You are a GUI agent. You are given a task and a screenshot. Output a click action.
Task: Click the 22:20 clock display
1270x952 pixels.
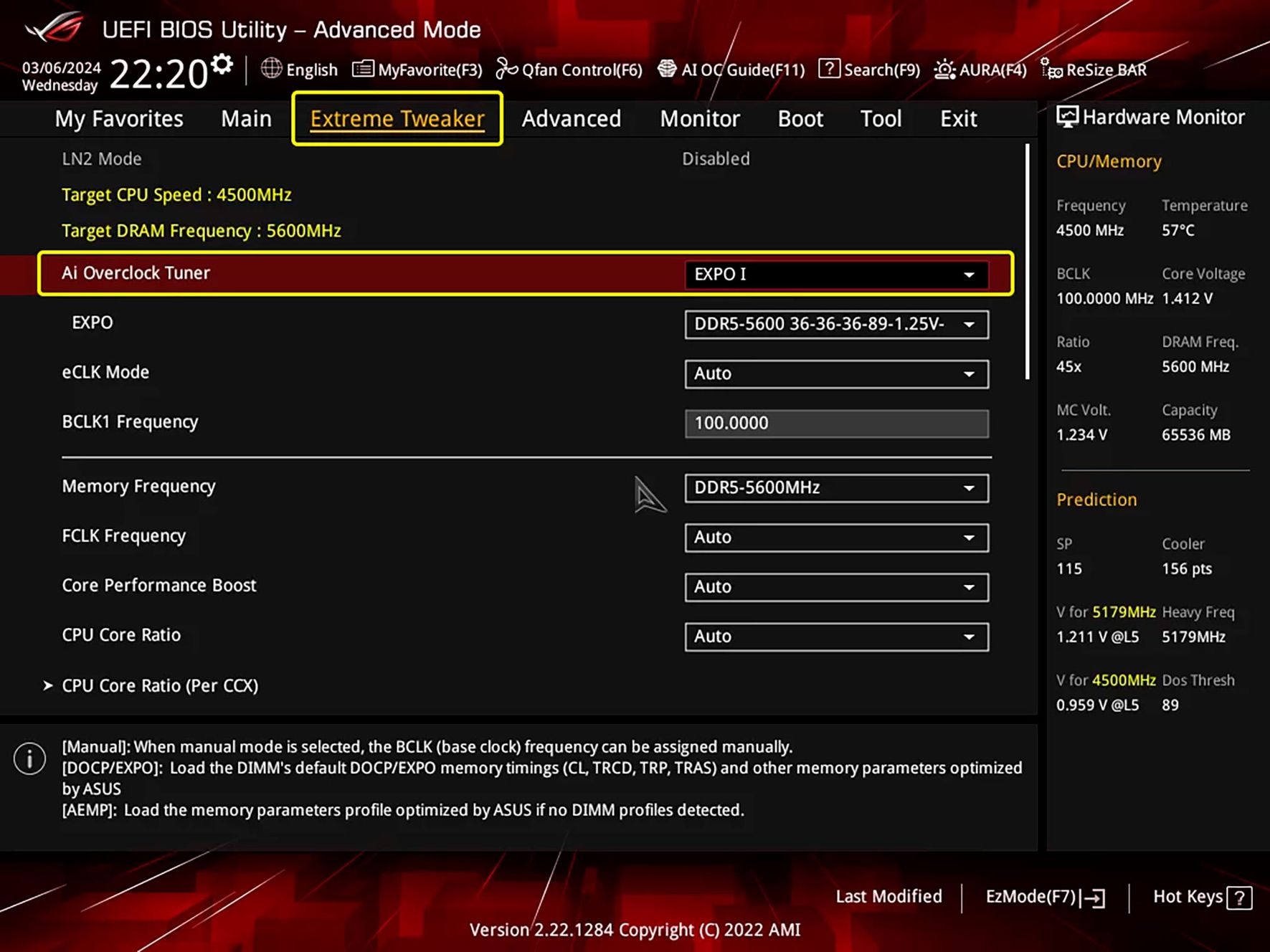[x=158, y=74]
